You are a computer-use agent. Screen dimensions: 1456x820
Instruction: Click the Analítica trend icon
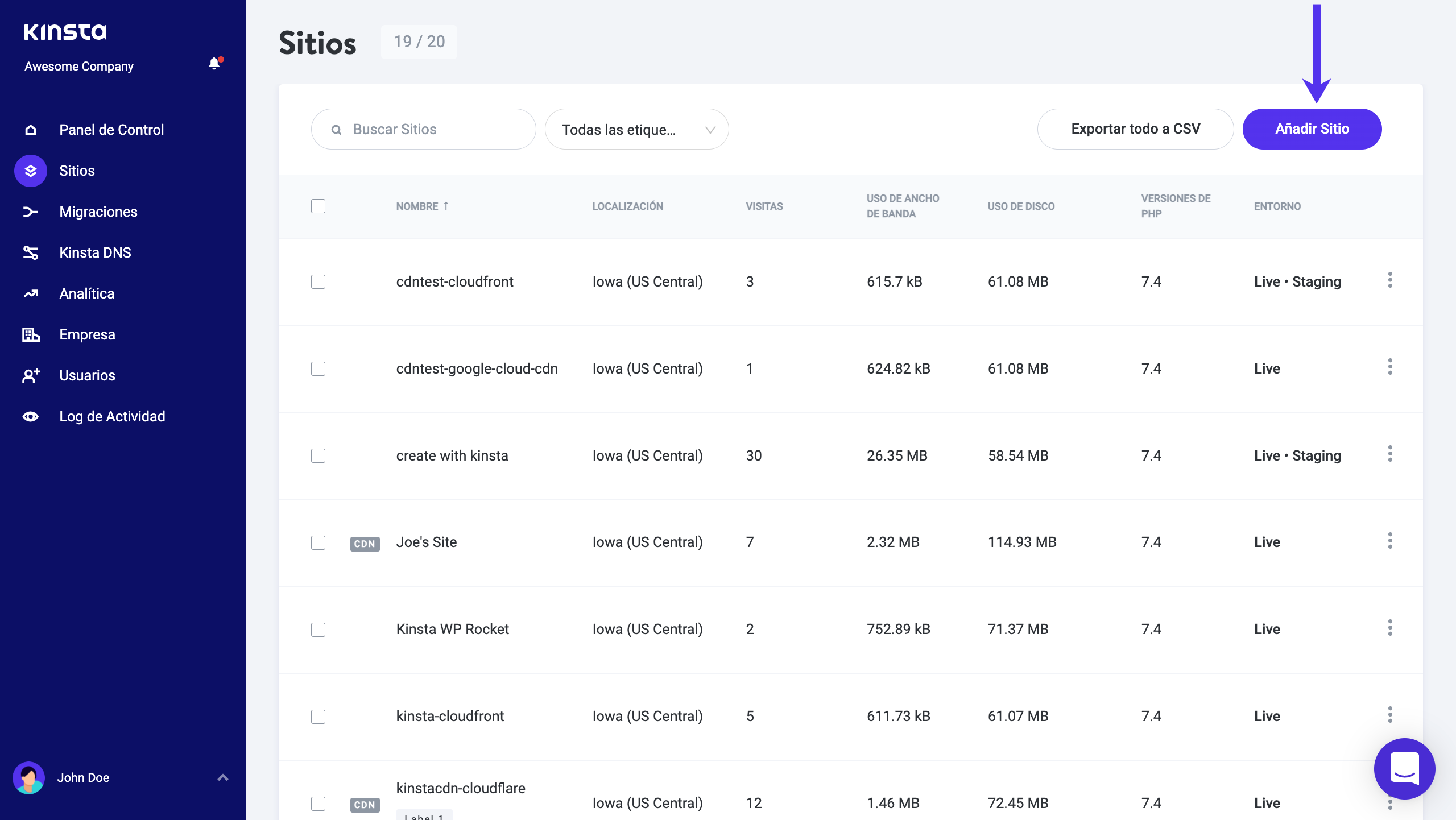coord(31,293)
